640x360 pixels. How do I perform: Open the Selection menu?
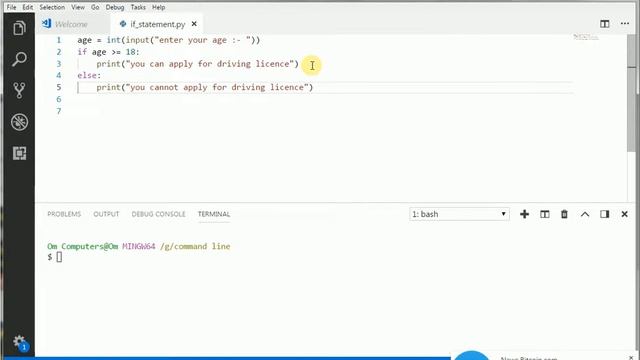click(x=52, y=7)
